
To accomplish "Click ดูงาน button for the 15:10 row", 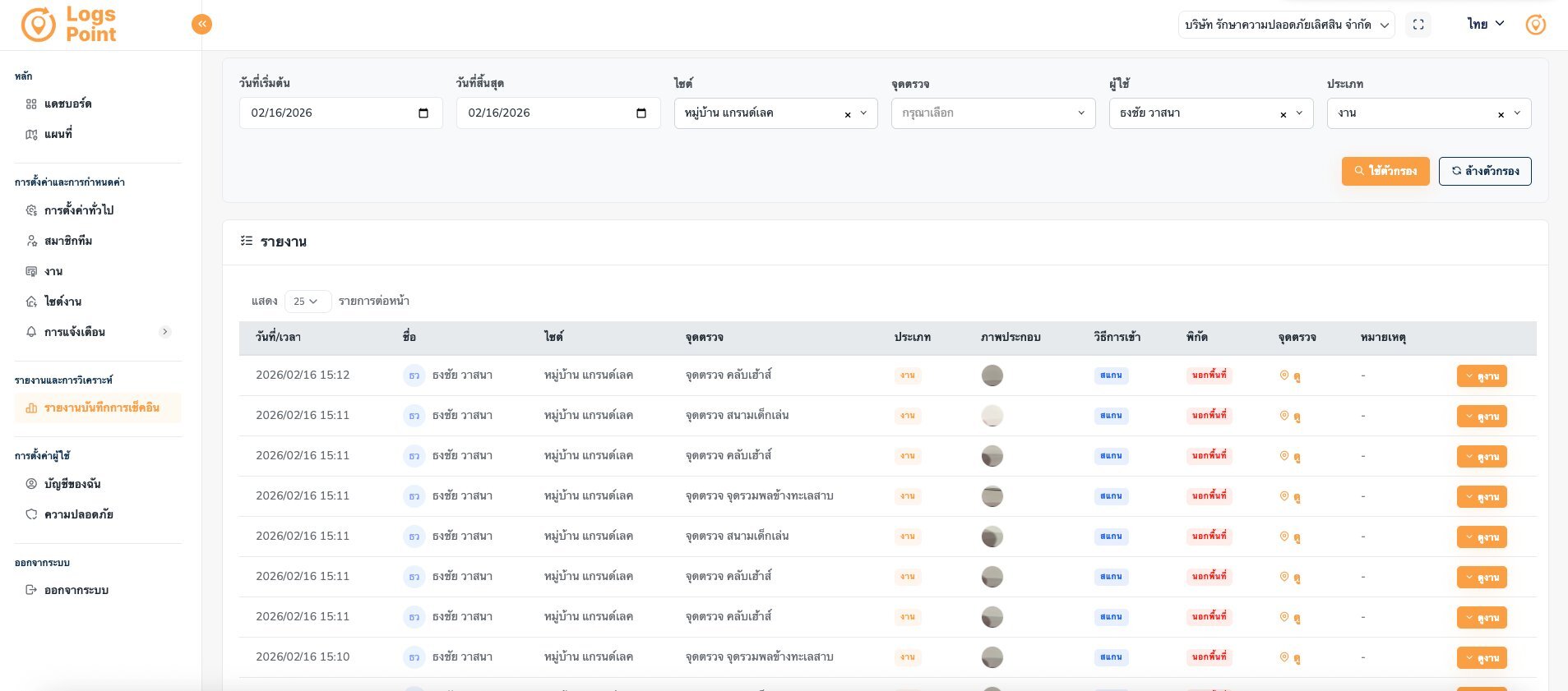I will (x=1481, y=658).
